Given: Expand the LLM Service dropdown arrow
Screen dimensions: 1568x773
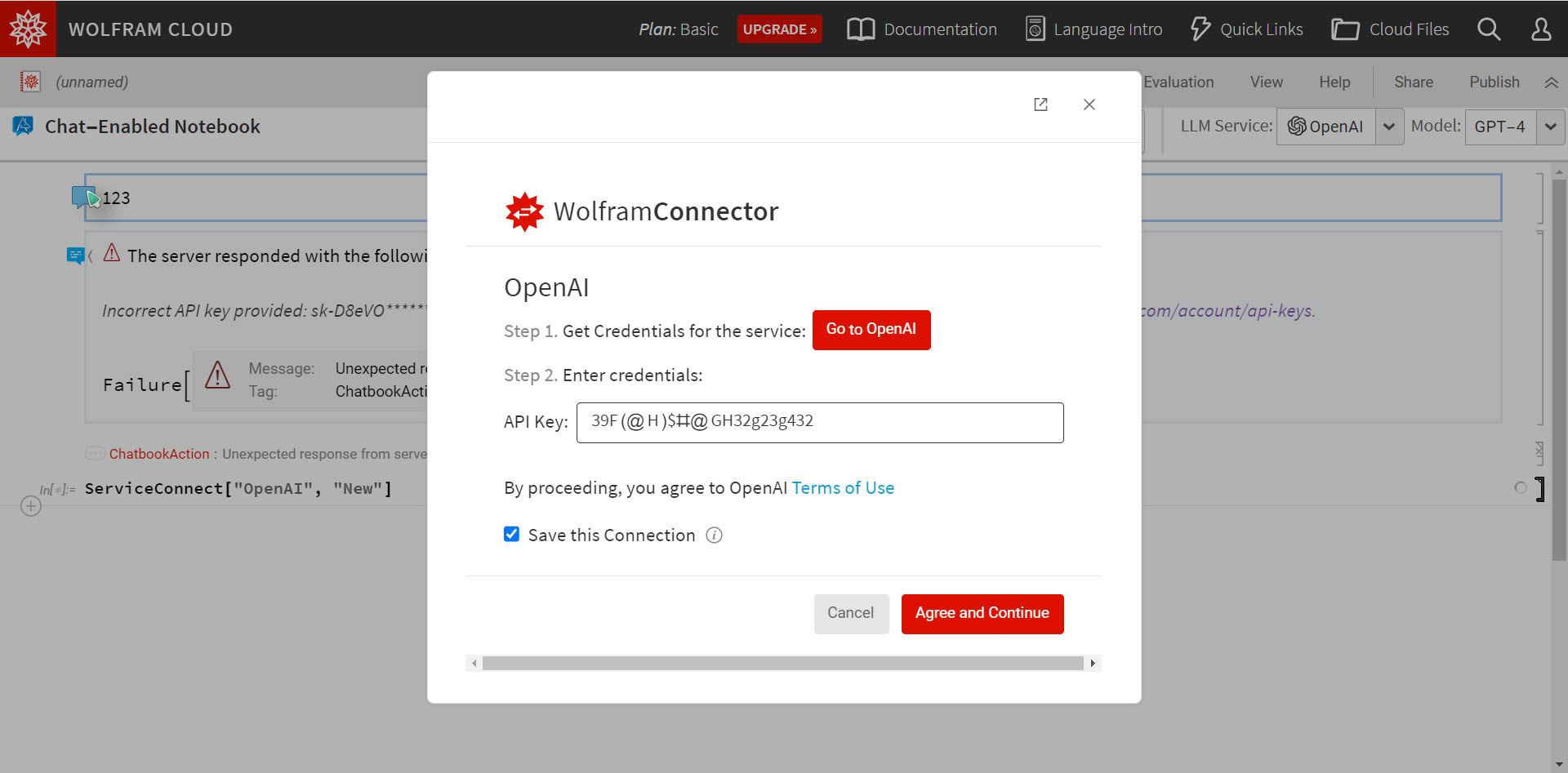Looking at the screenshot, I should point(1389,127).
